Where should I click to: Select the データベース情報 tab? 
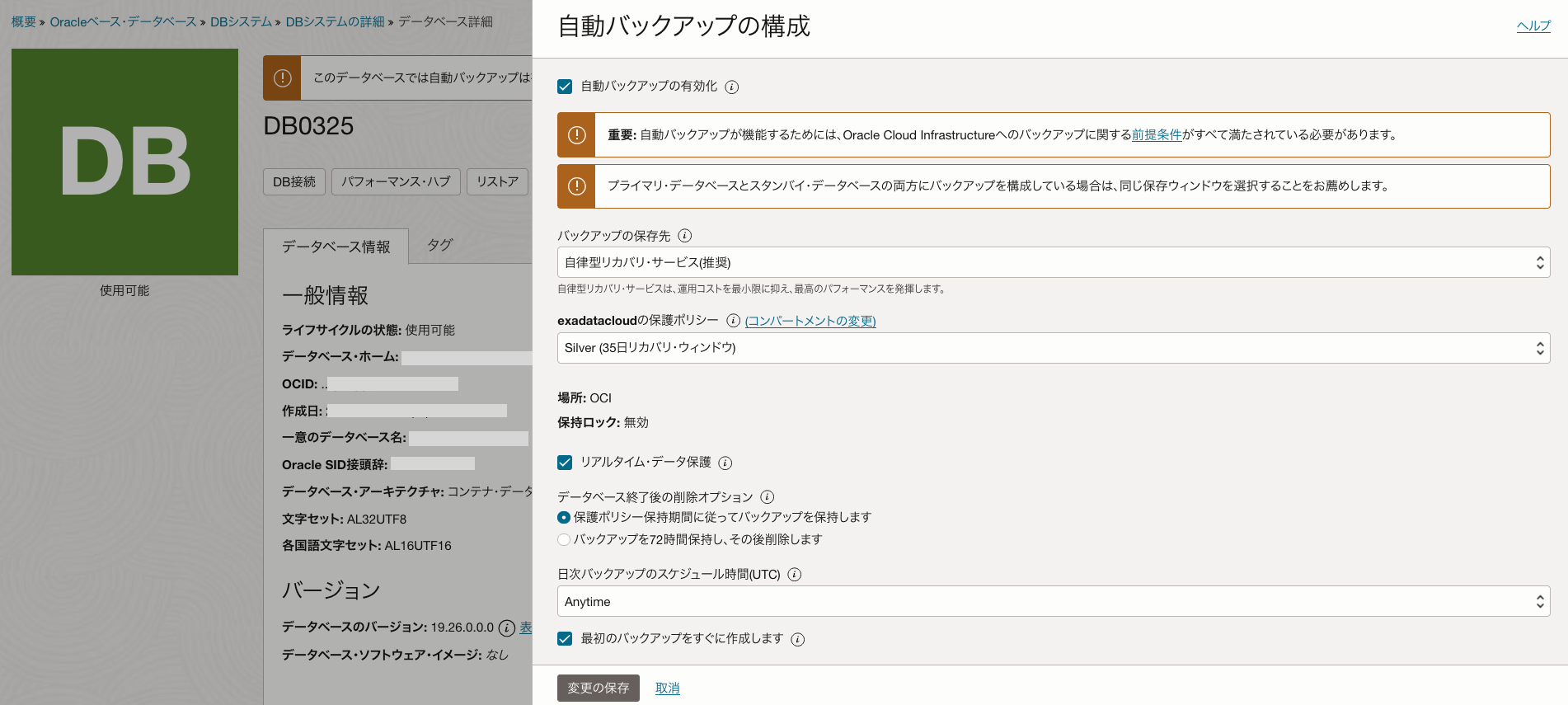336,247
